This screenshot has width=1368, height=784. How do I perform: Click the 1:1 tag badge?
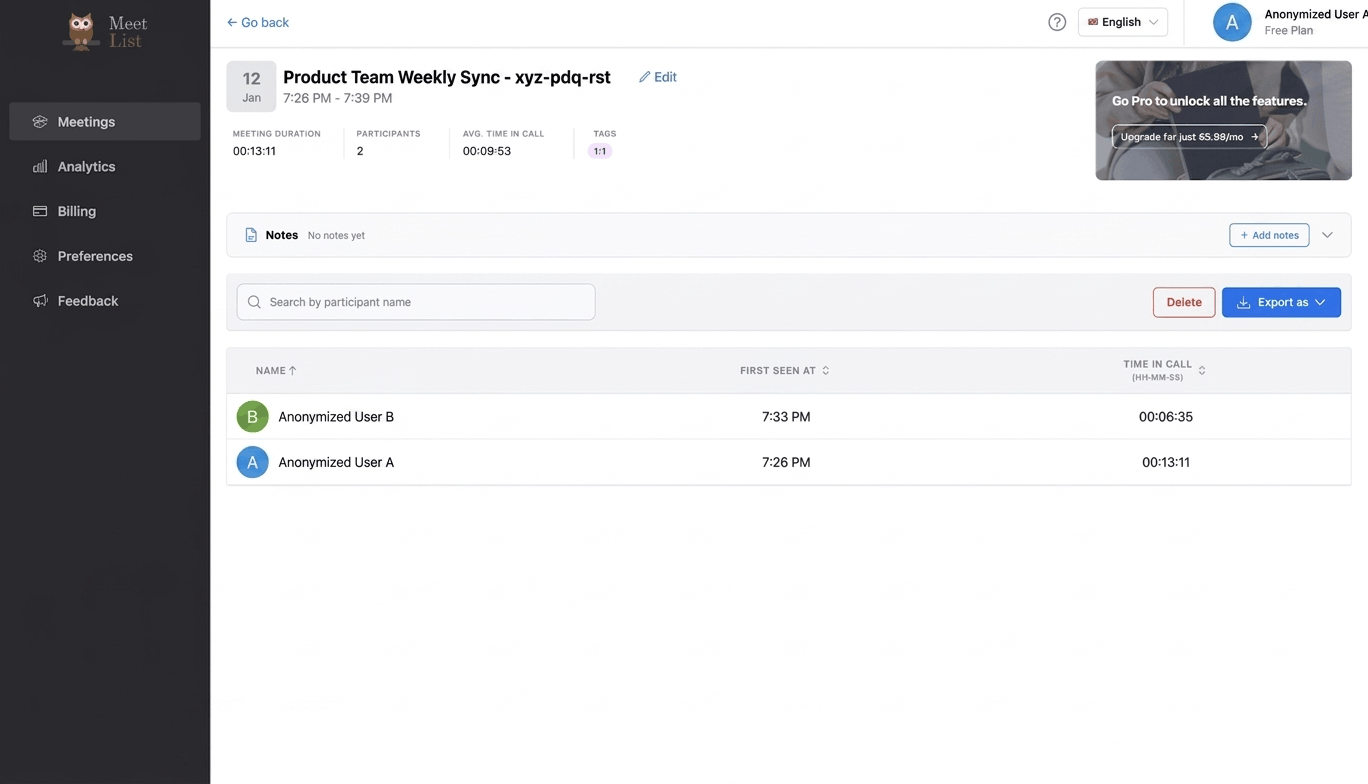[x=600, y=151]
